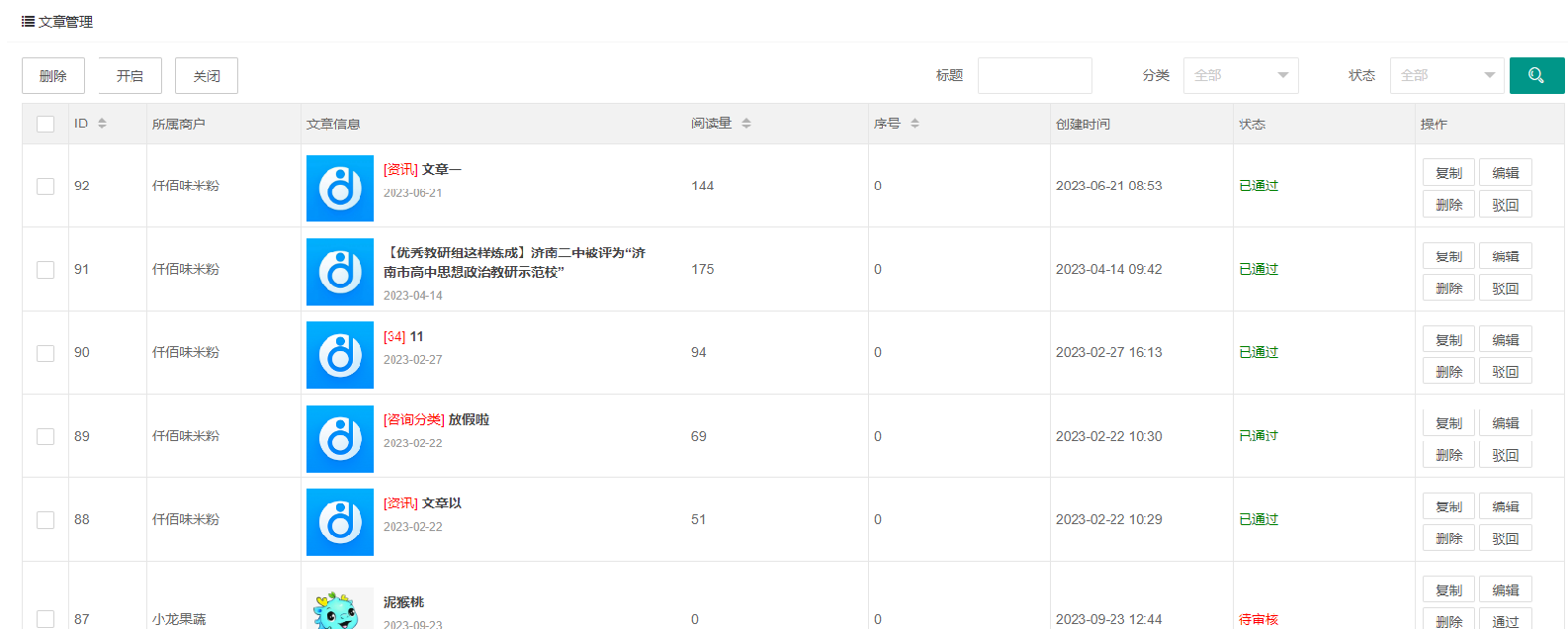Toggle the select-all checkbox in table header
Image resolution: width=1568 pixels, height=629 pixels.
[x=45, y=124]
